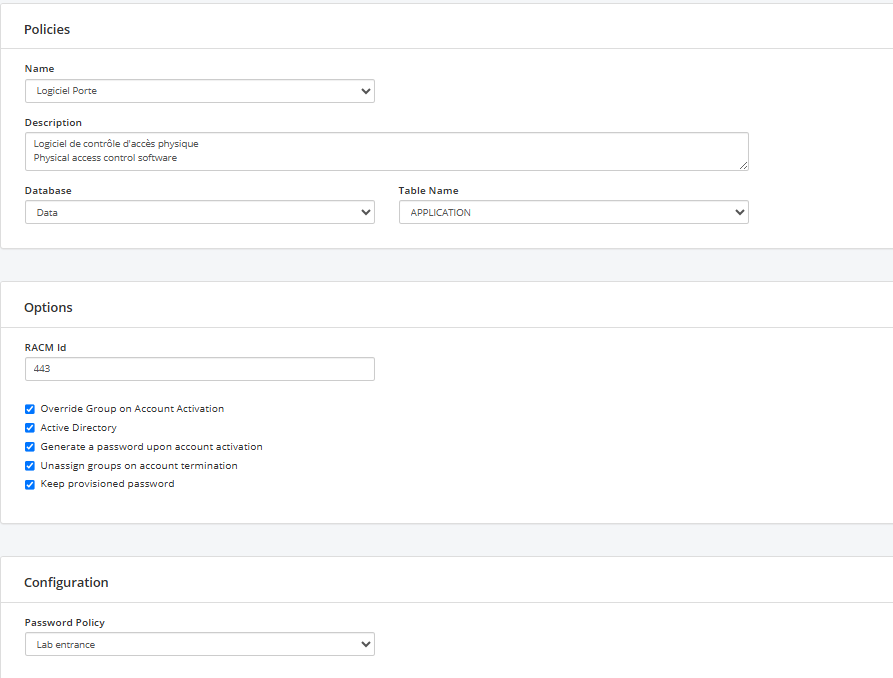
Task: Disable Keep provisioned password
Action: tap(30, 484)
